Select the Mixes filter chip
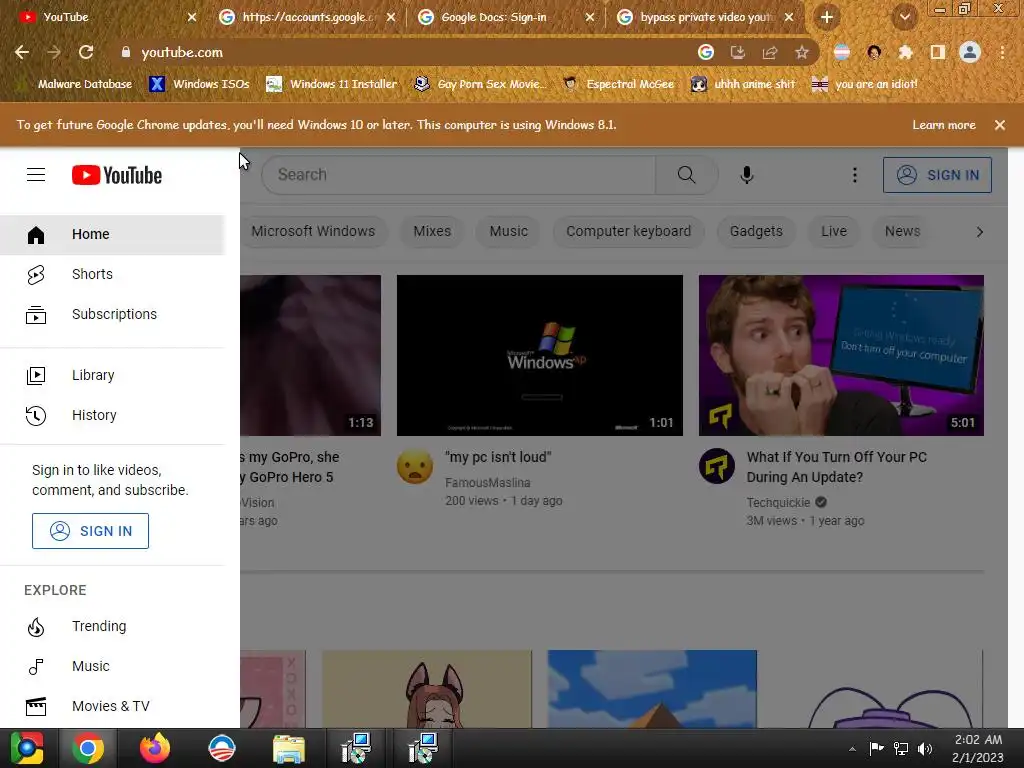 [x=432, y=231]
